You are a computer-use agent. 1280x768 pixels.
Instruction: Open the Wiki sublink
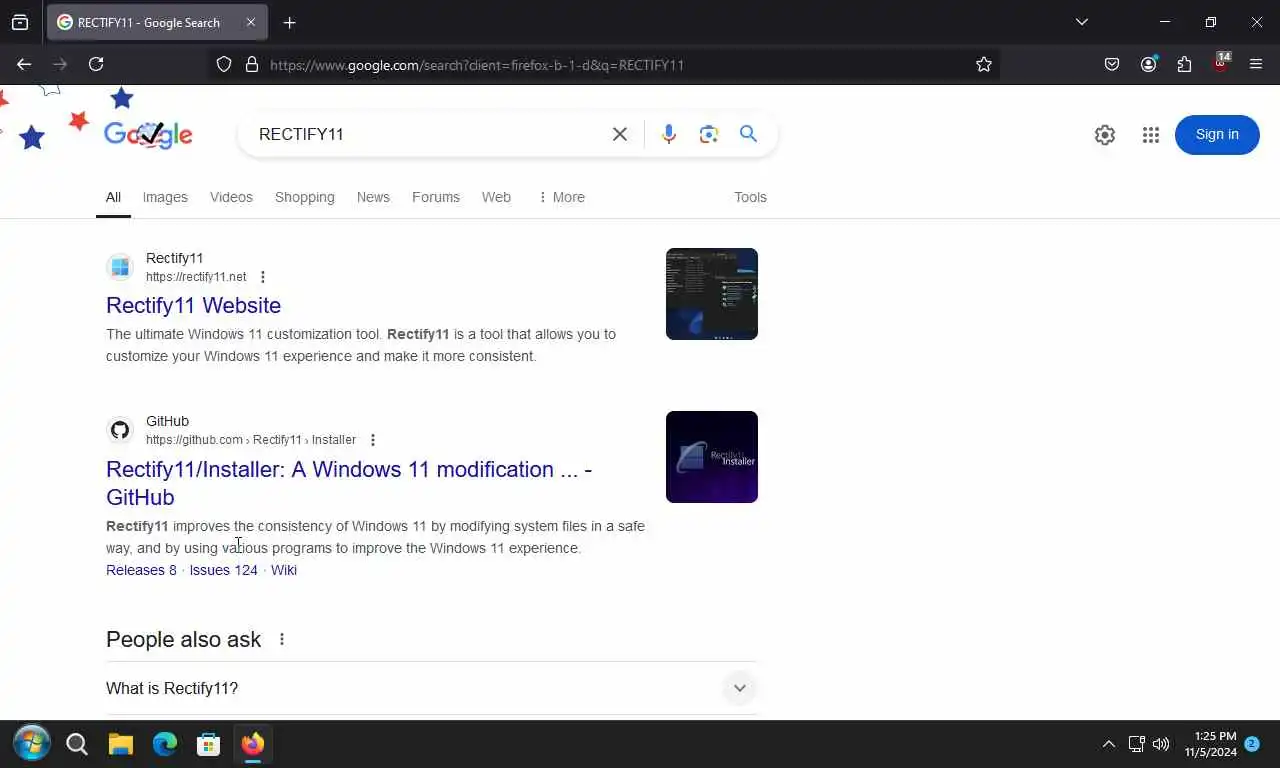coord(284,570)
